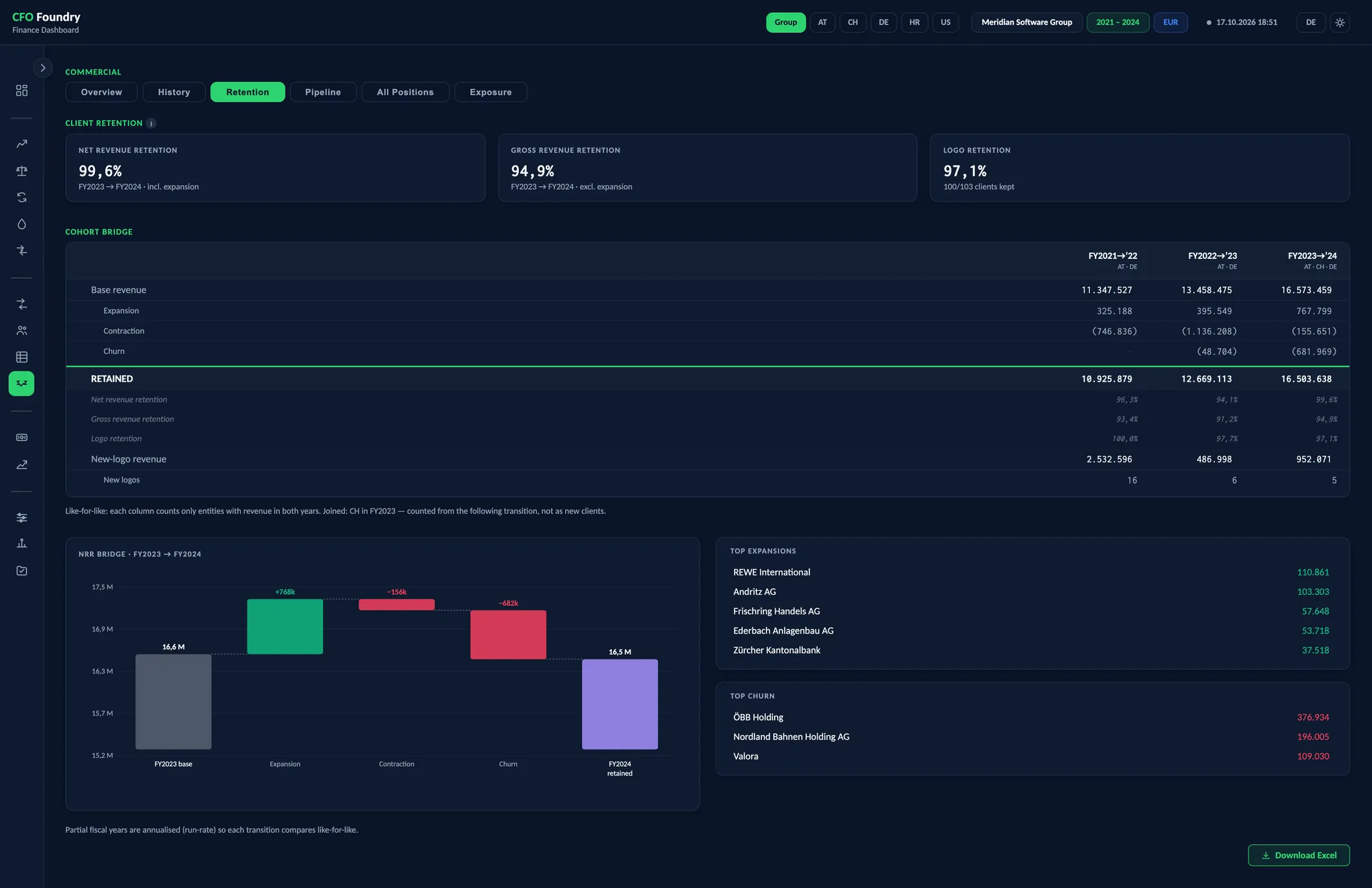Open the checked-calendar icon in sidebar

[21, 571]
